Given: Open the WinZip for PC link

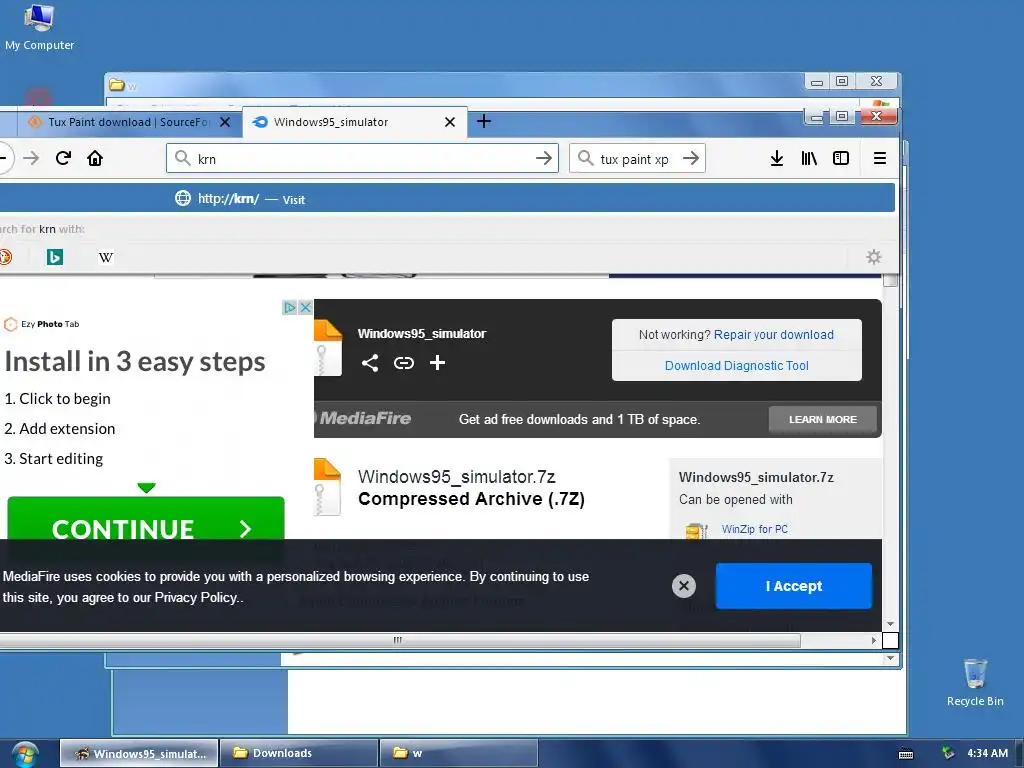Looking at the screenshot, I should click(x=754, y=529).
